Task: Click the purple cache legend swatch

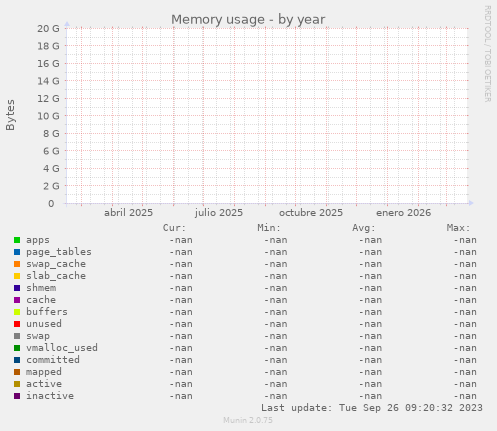Action: tap(17, 300)
